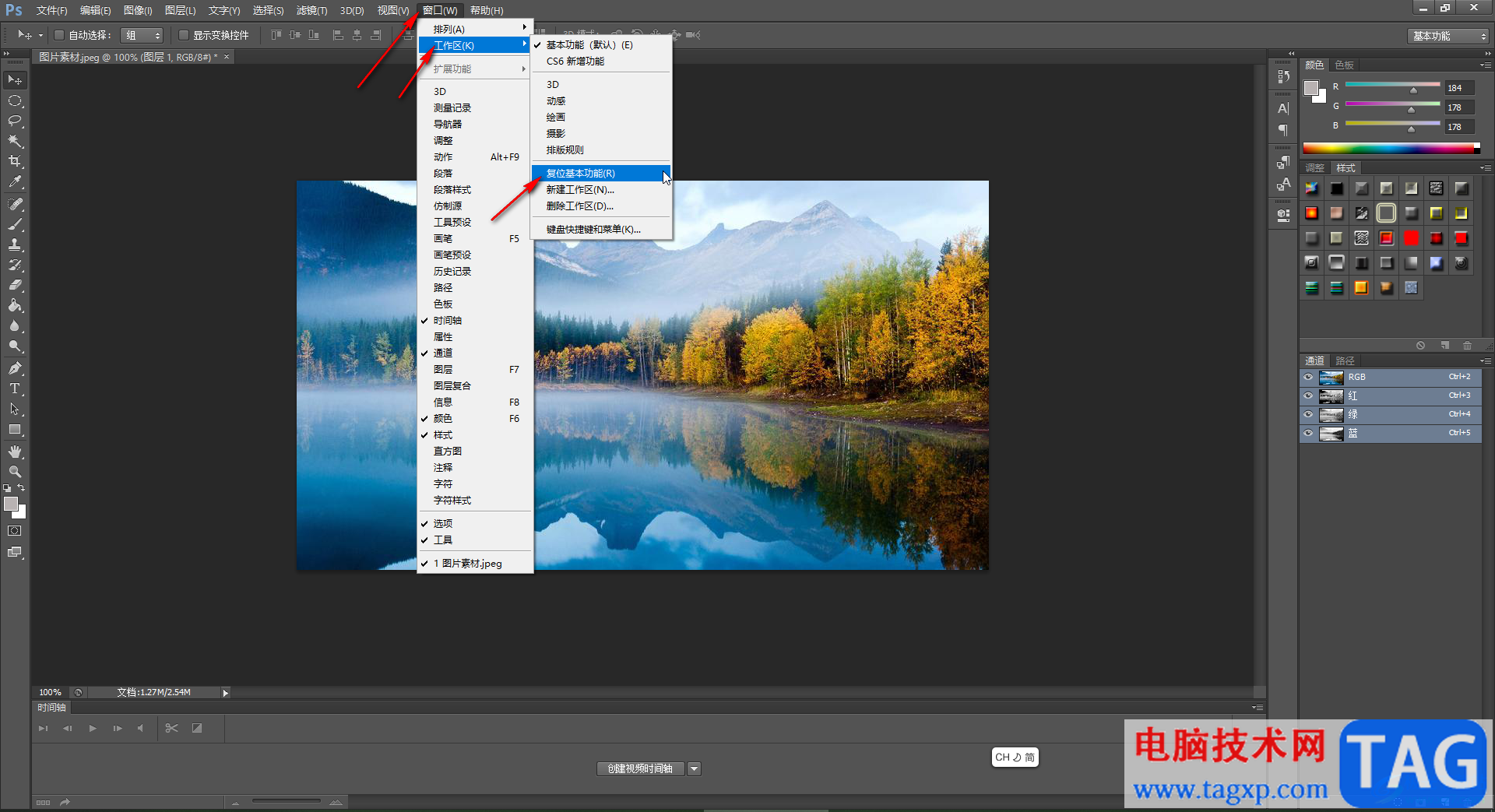Select the Eyedropper tool
The height and width of the screenshot is (812, 1495).
[x=15, y=181]
